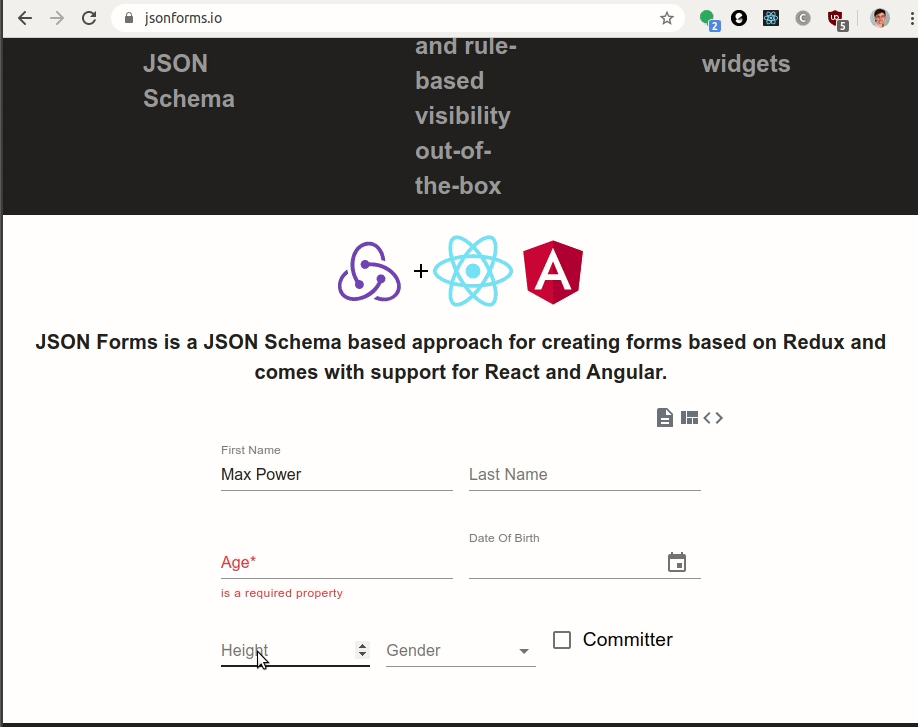This screenshot has height=727, width=918.
Task: Open the React DevTools extension icon
Action: (x=770, y=19)
